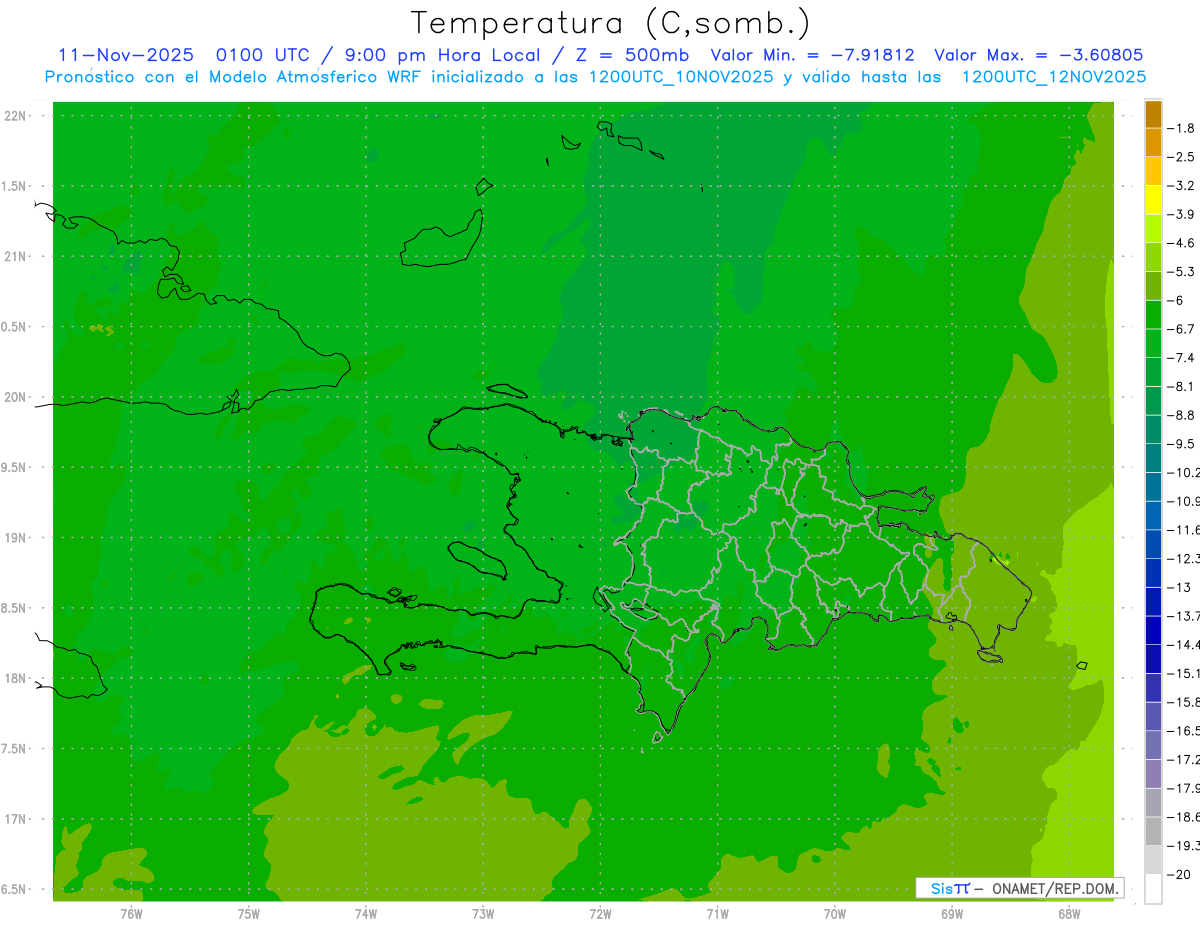Viewport: 1200px width, 927px height.
Task: Click the '76W' longitude axis label
Action: tap(131, 913)
